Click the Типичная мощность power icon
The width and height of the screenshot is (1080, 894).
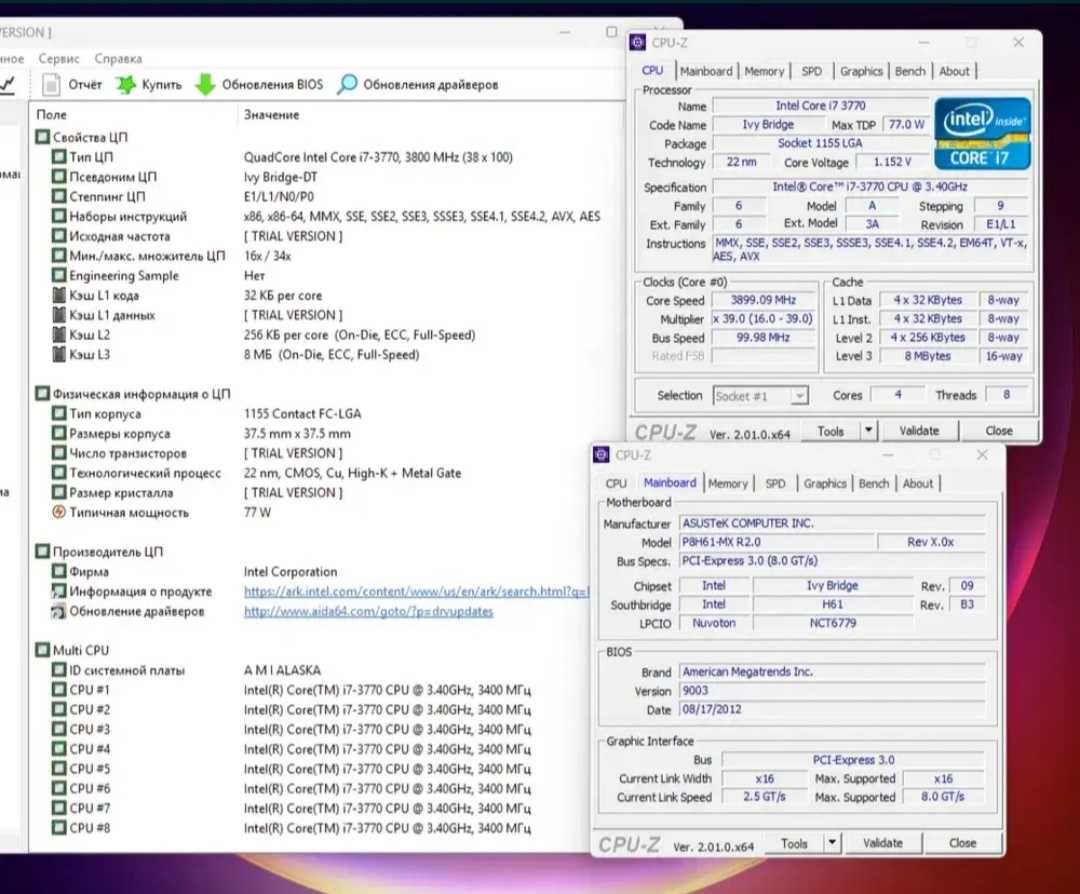point(59,512)
